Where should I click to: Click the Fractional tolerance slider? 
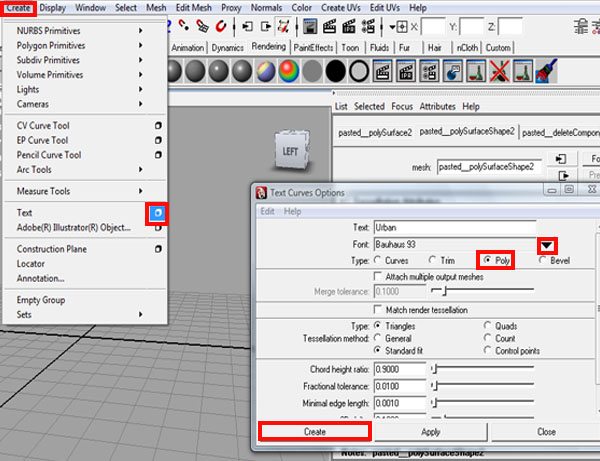click(483, 386)
